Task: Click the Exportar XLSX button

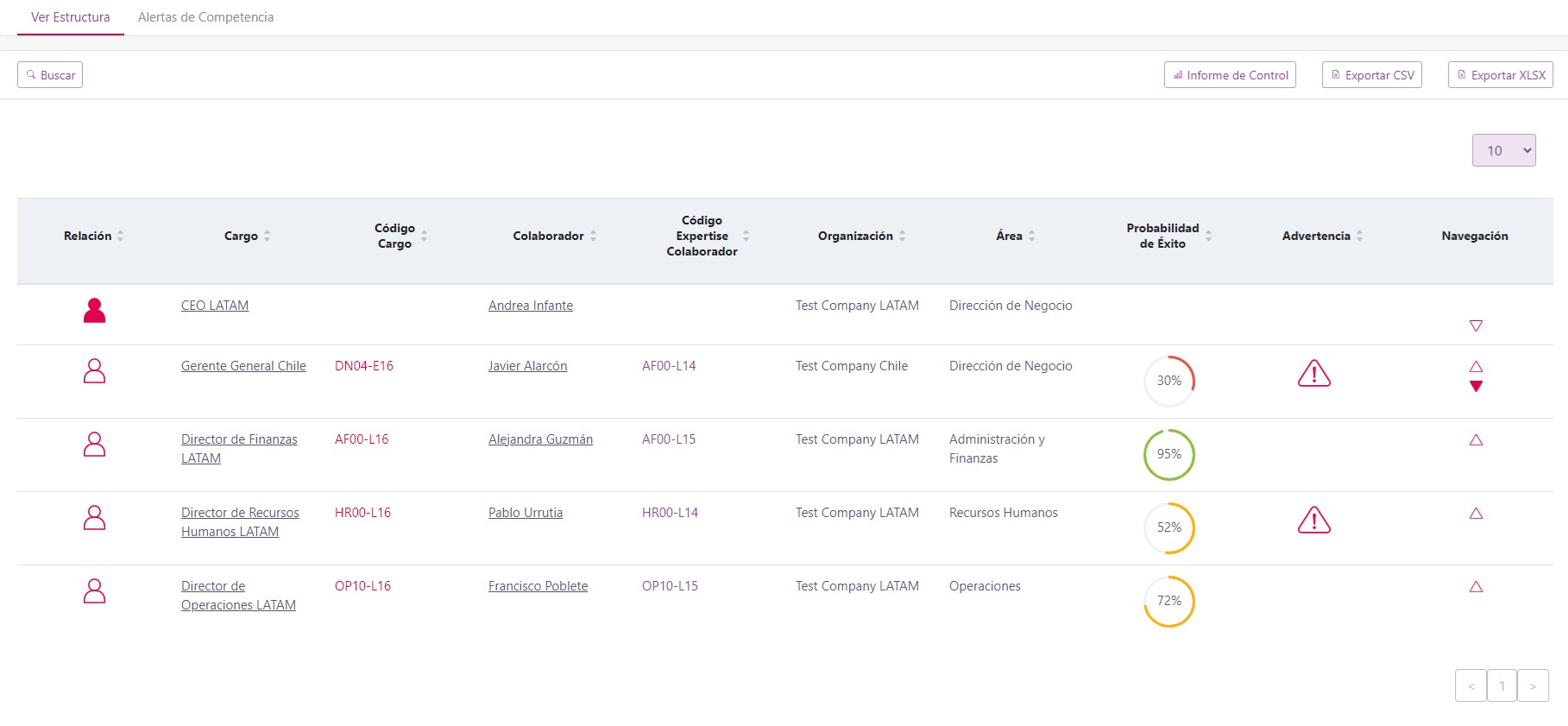Action: click(x=1500, y=75)
